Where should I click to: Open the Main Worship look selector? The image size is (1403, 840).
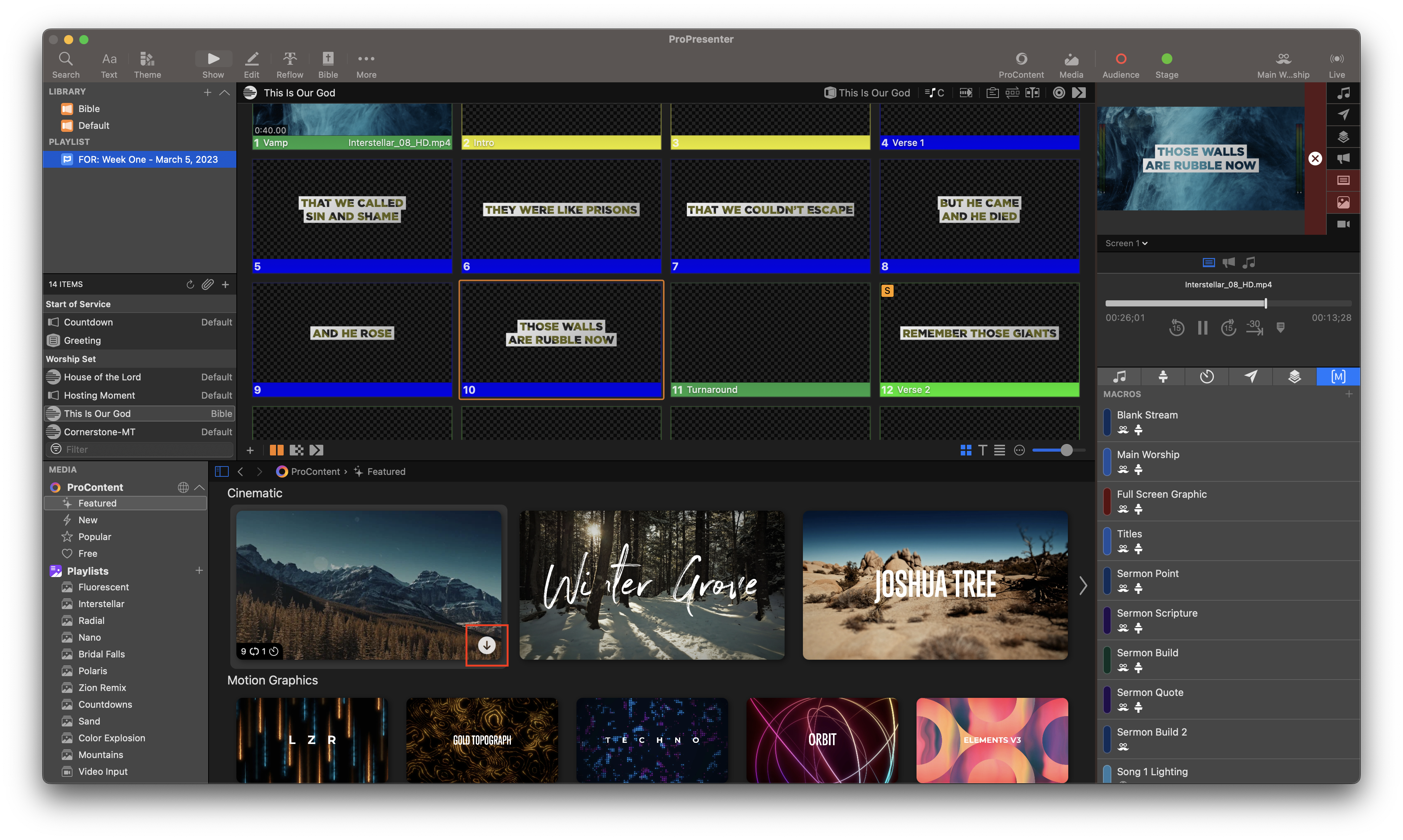[1283, 65]
